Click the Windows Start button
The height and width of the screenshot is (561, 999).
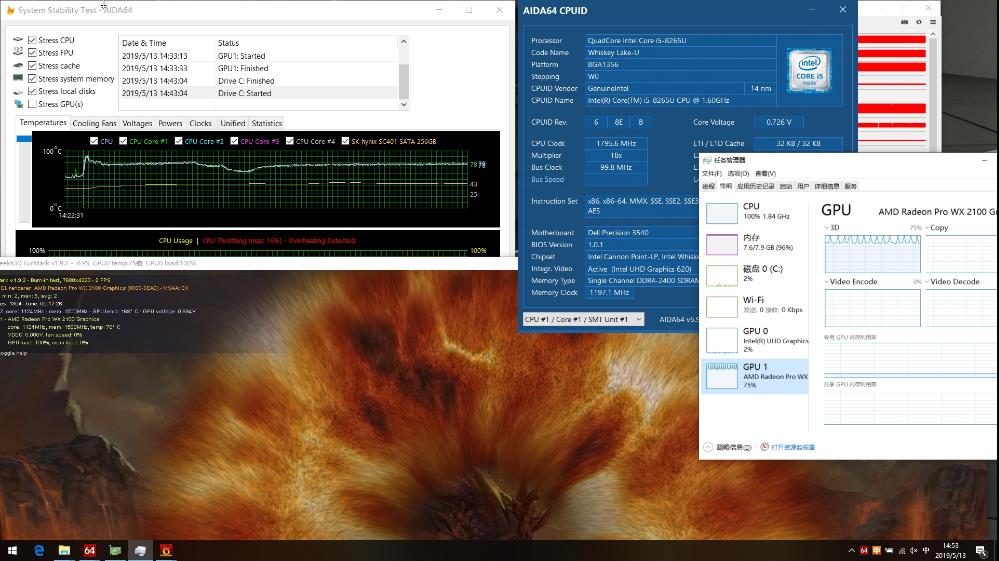click(13, 550)
